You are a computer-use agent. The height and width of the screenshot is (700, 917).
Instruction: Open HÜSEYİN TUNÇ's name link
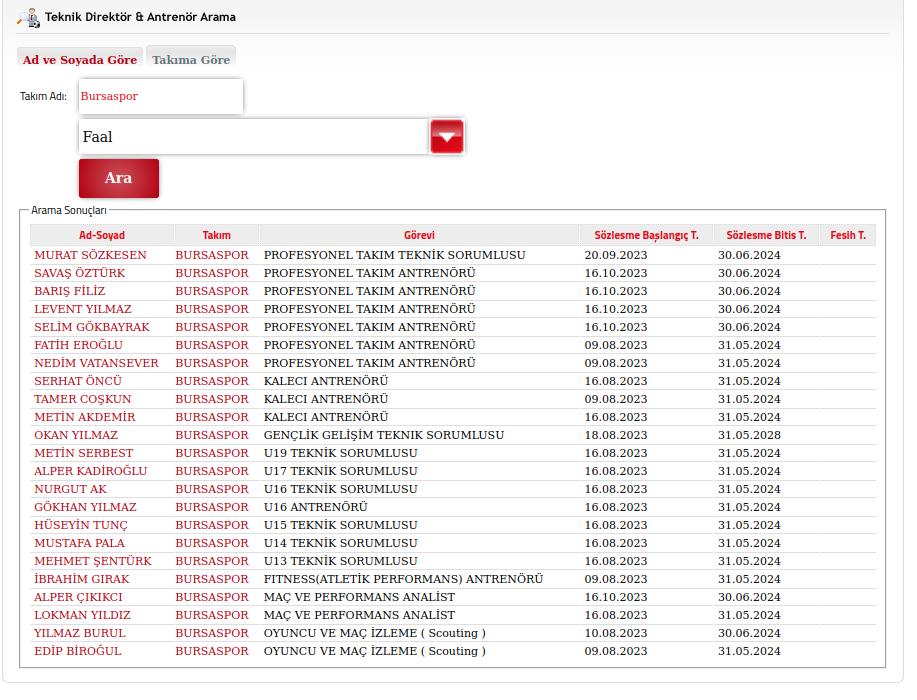(x=81, y=525)
